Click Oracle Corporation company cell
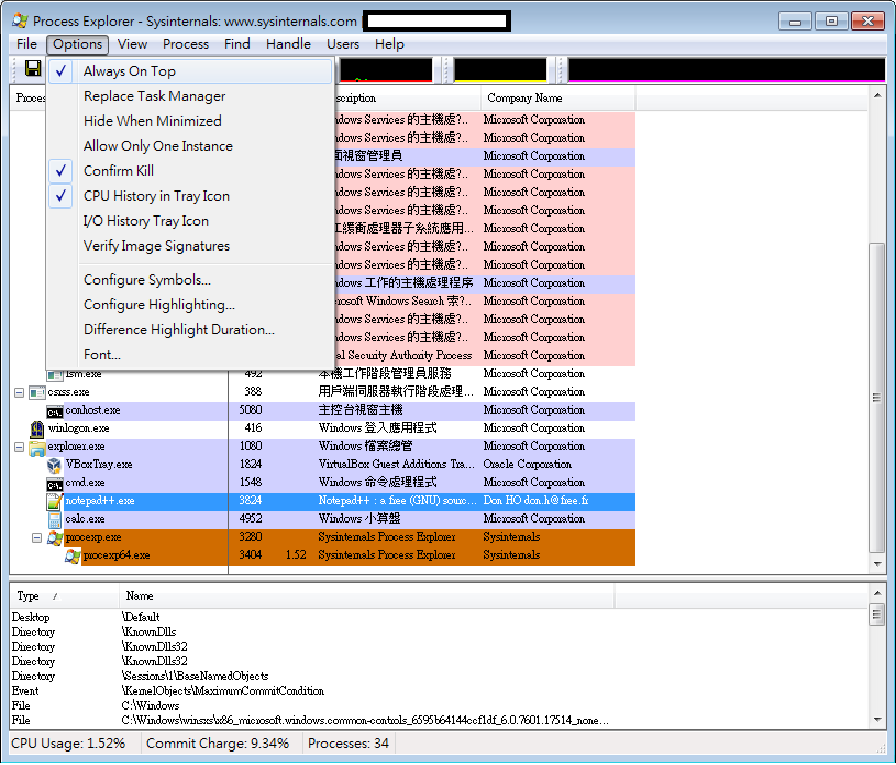This screenshot has height=765, width=896. 527,465
